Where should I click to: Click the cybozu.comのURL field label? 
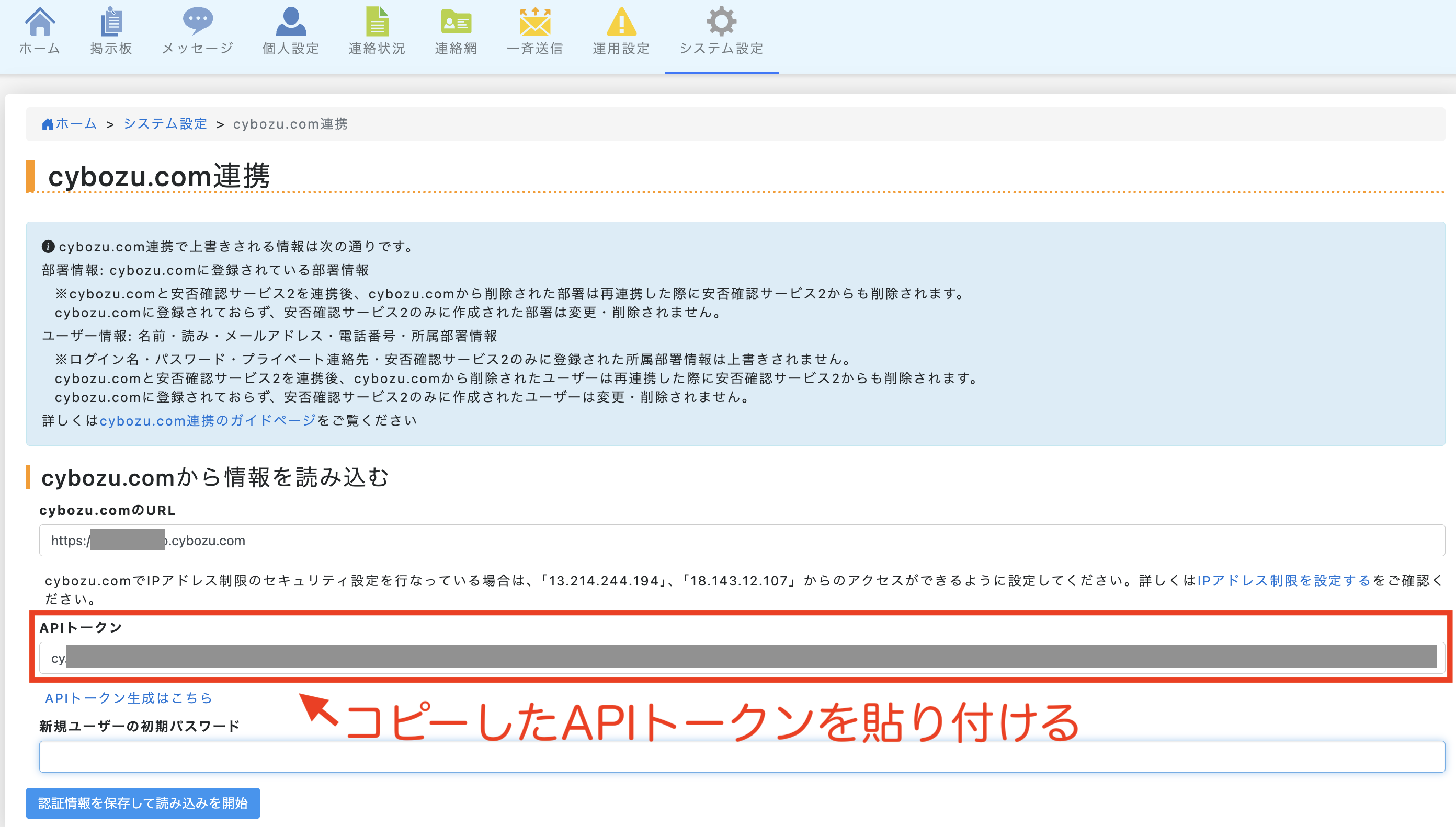click(107, 510)
